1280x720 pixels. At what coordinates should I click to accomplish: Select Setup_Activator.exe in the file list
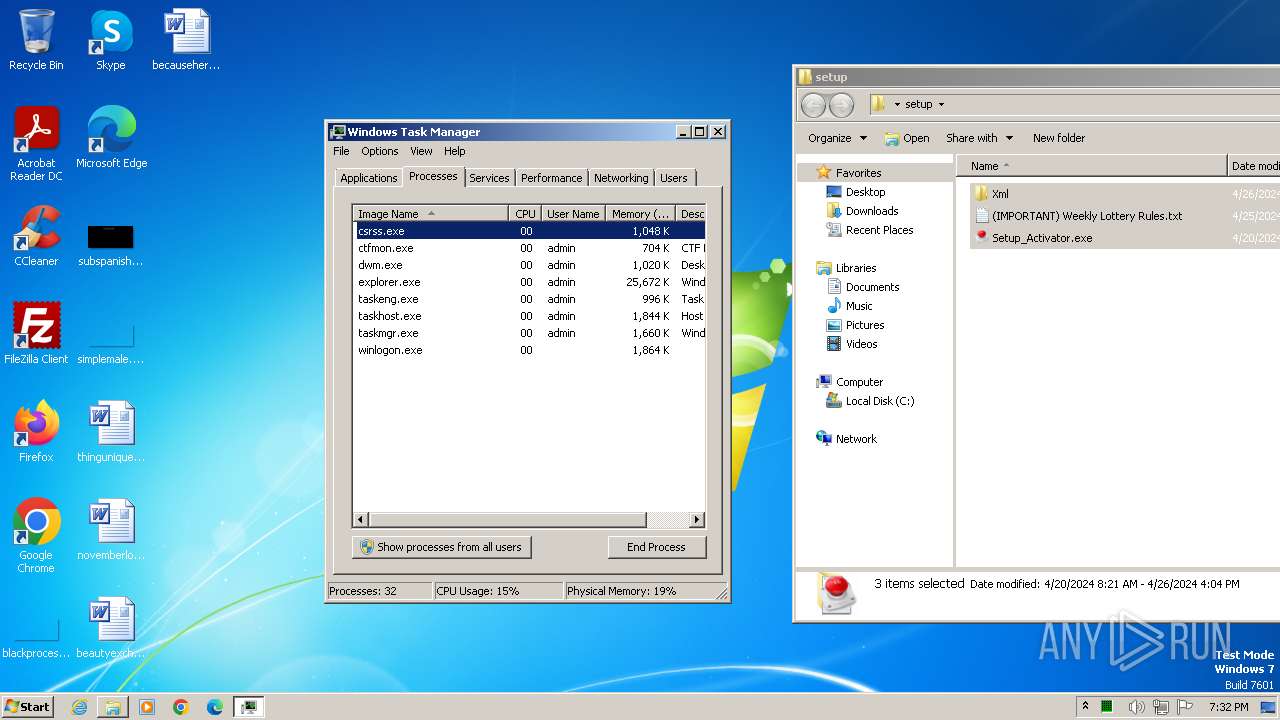1042,238
